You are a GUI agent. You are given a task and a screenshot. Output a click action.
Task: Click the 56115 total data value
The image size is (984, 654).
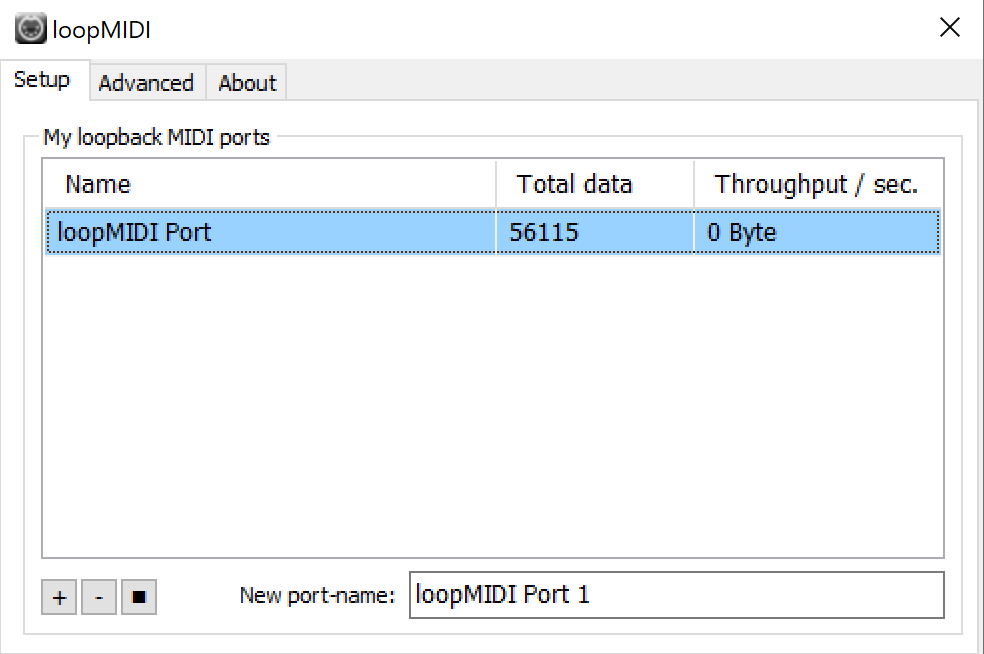[544, 233]
